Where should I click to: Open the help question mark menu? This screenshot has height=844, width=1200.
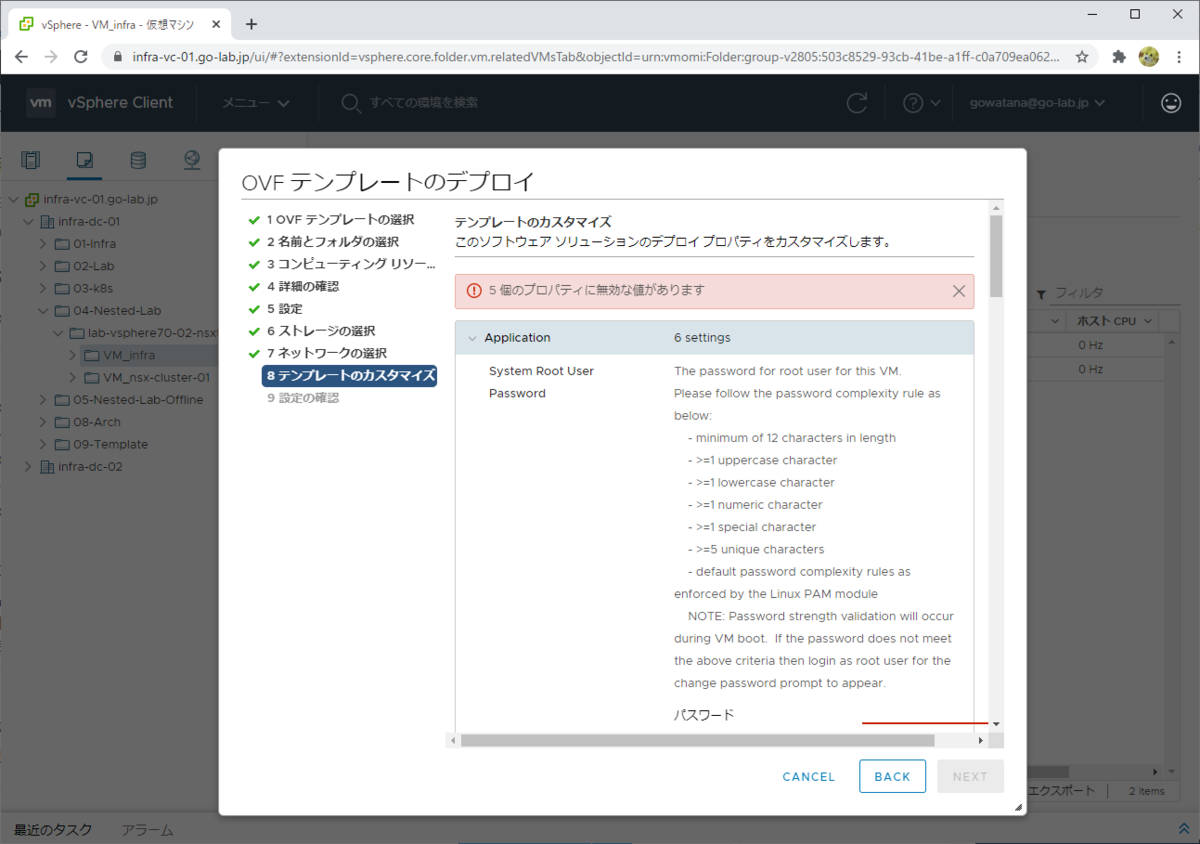coord(920,102)
